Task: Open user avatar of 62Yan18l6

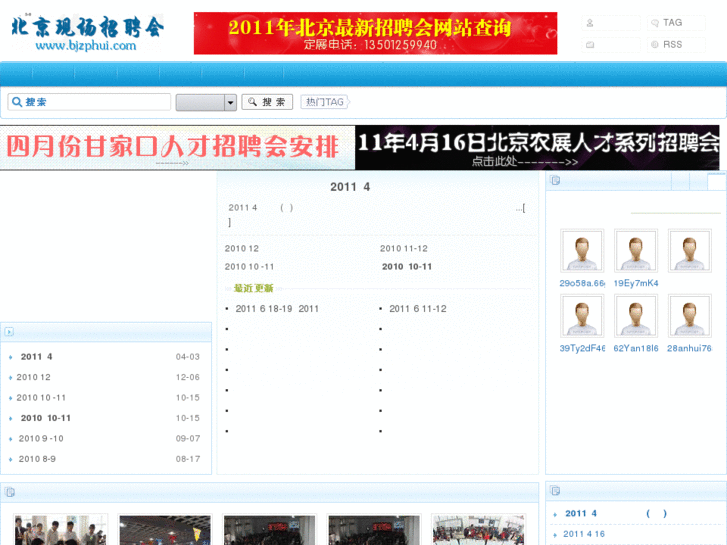Action: click(636, 315)
